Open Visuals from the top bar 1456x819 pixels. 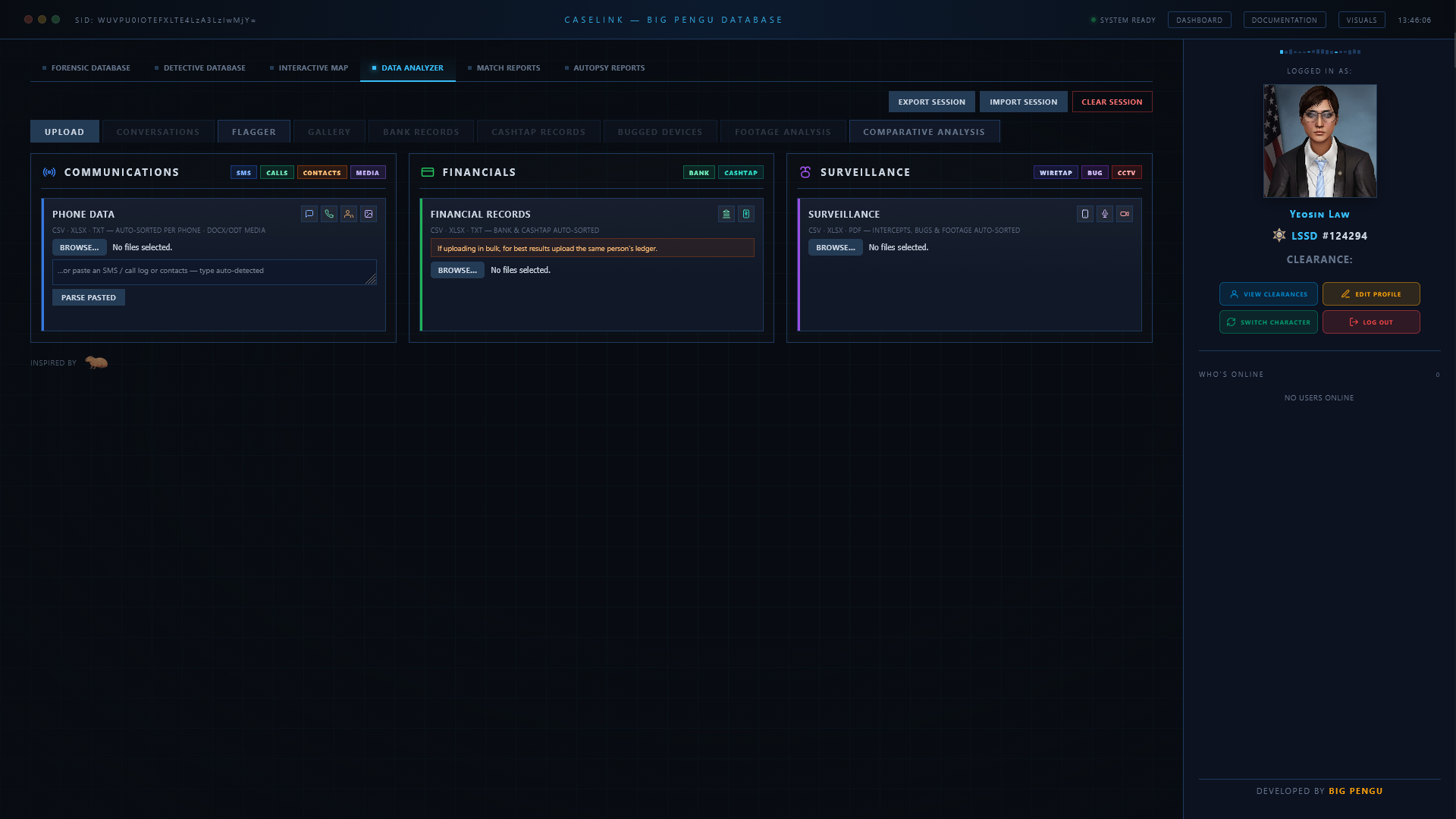pos(1362,20)
